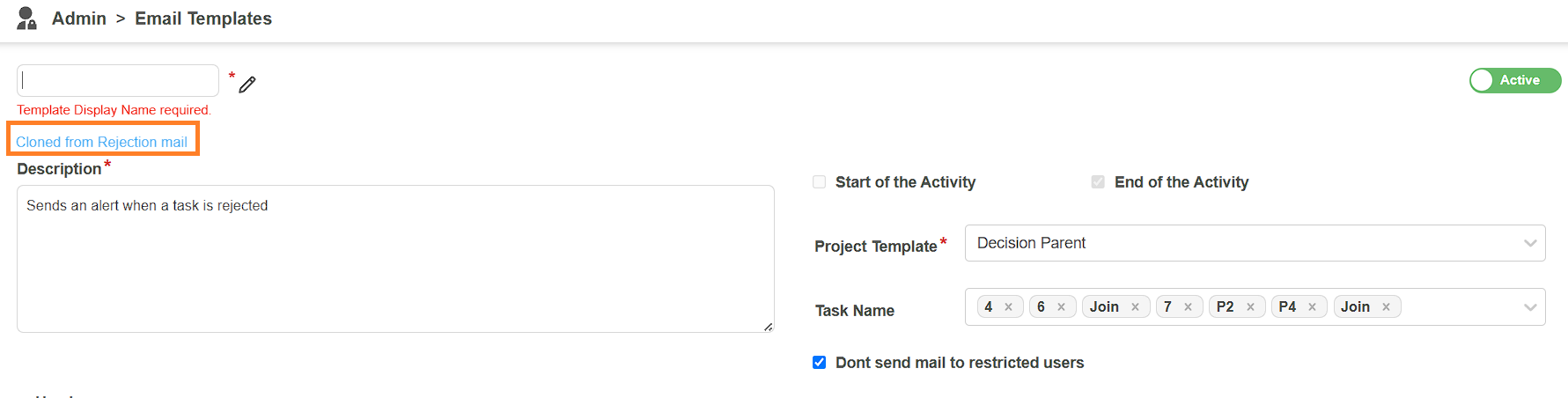This screenshot has width=1568, height=398.
Task: Uncheck End of the Activity checkbox
Action: [1098, 182]
